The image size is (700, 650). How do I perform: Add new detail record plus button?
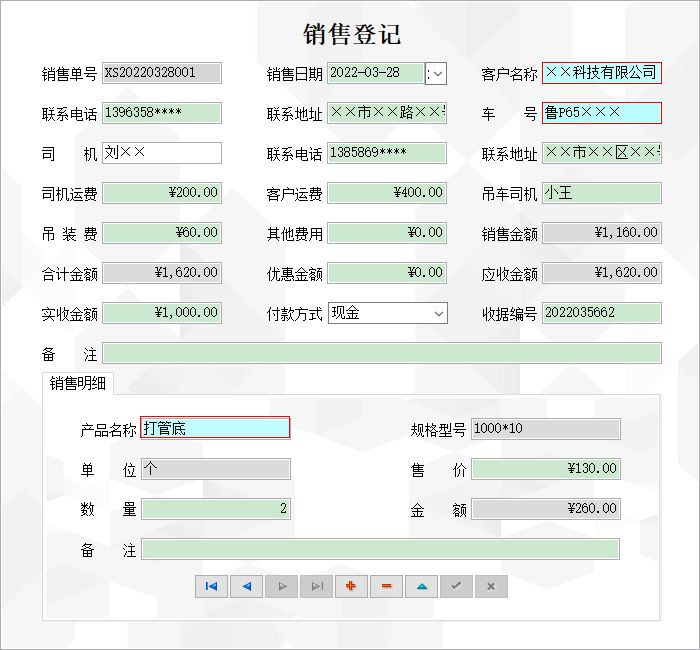pyautogui.click(x=351, y=586)
